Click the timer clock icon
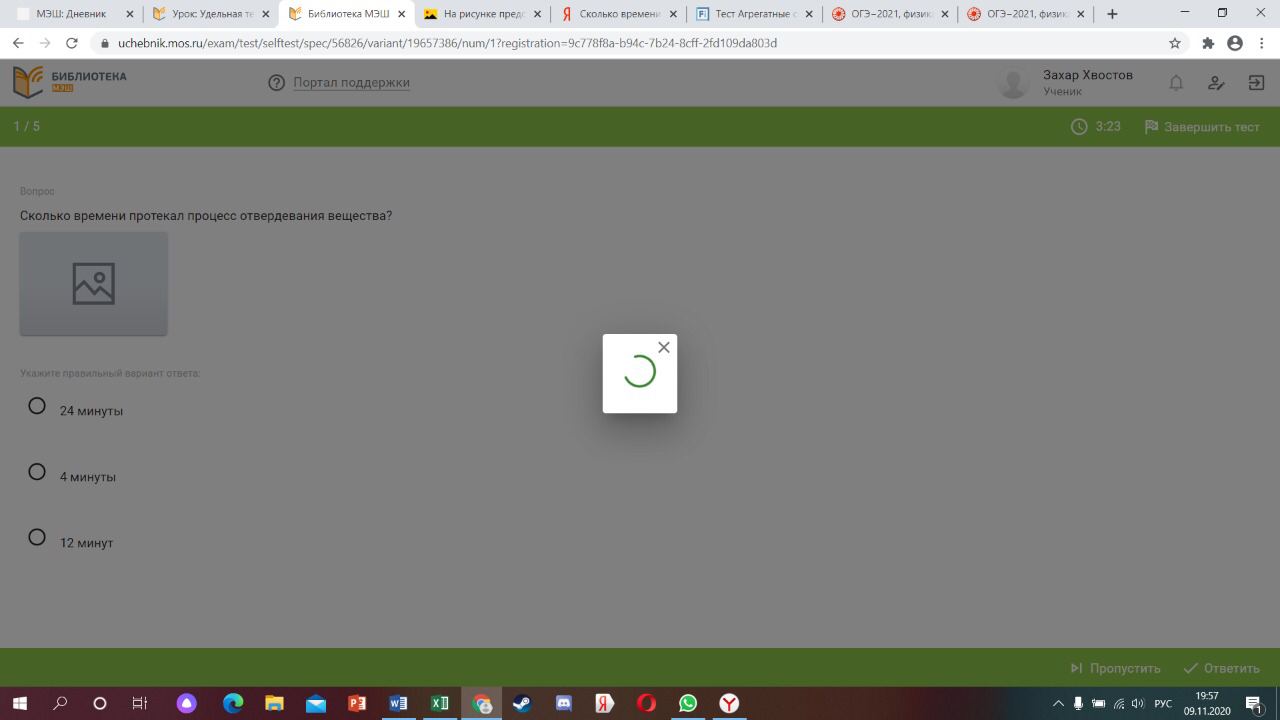Screen dimensions: 1280x720 [1079, 127]
